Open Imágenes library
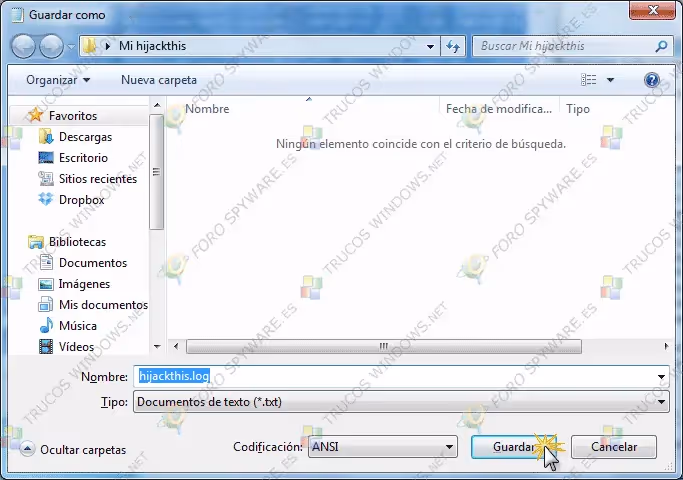The width and height of the screenshot is (683, 480). pyautogui.click(x=84, y=284)
